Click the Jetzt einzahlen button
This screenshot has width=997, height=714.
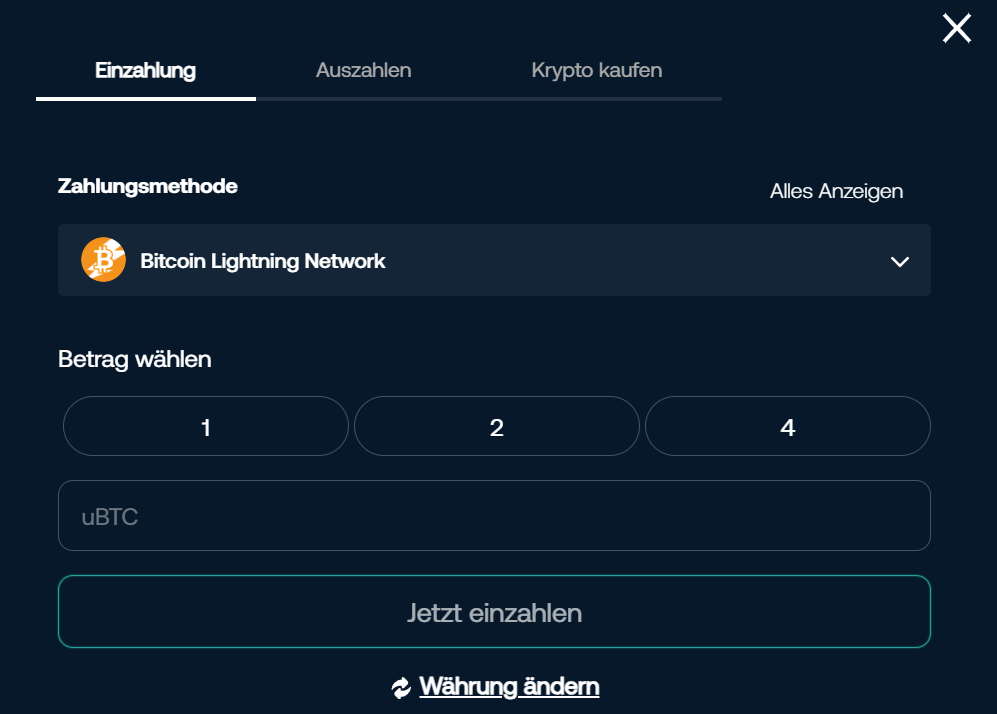click(494, 612)
